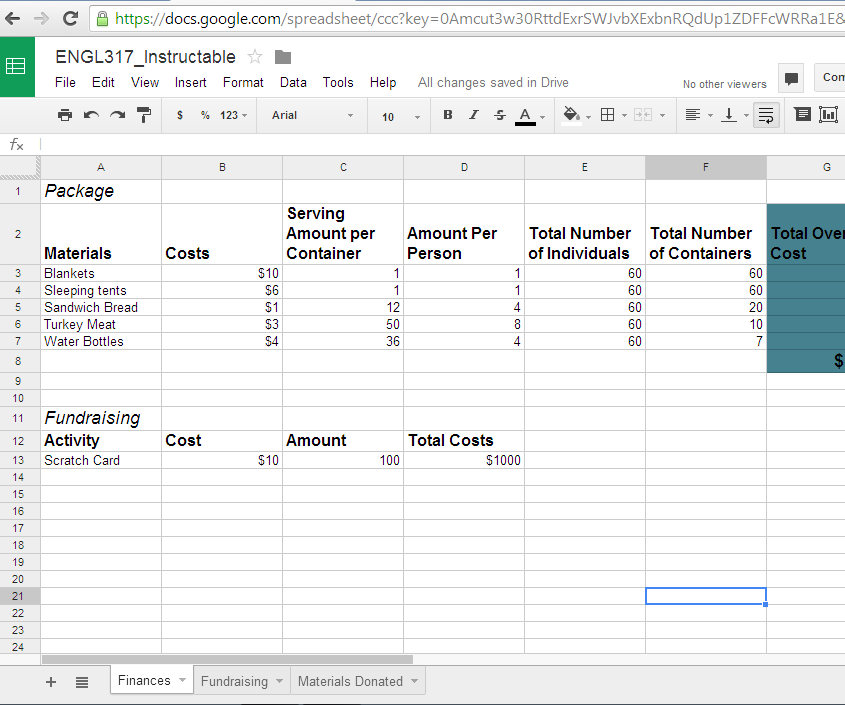Select the row 21 header
This screenshot has width=845, height=705.
coord(19,596)
